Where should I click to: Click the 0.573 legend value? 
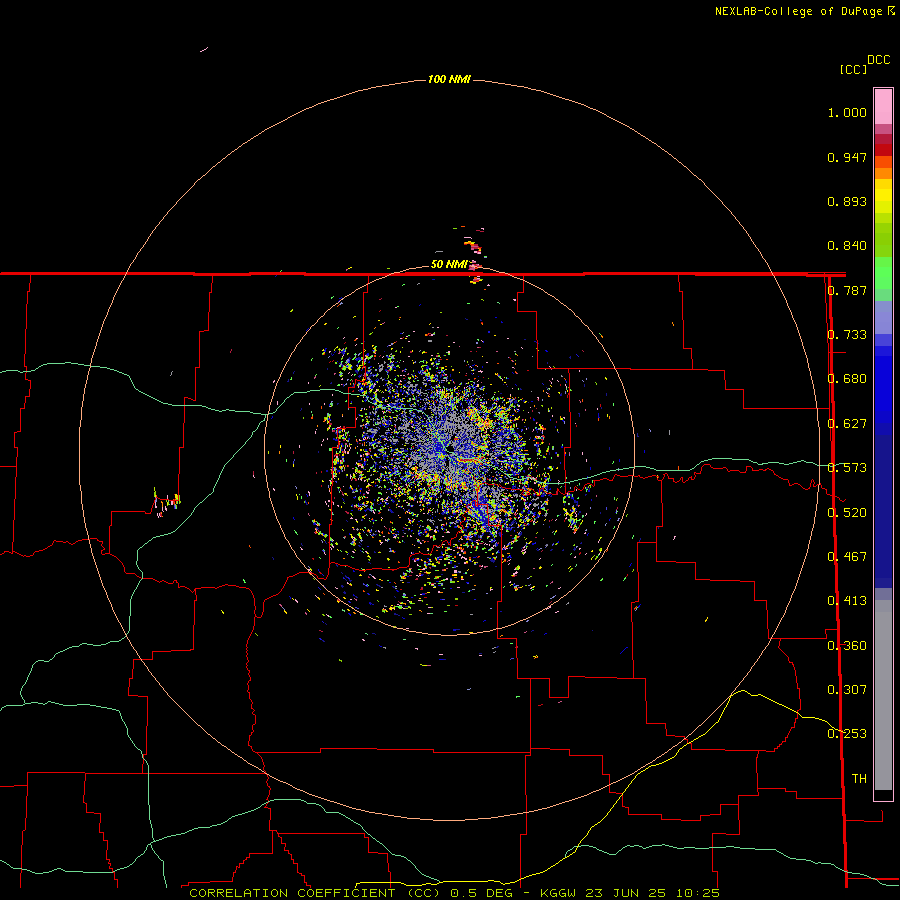(847, 468)
